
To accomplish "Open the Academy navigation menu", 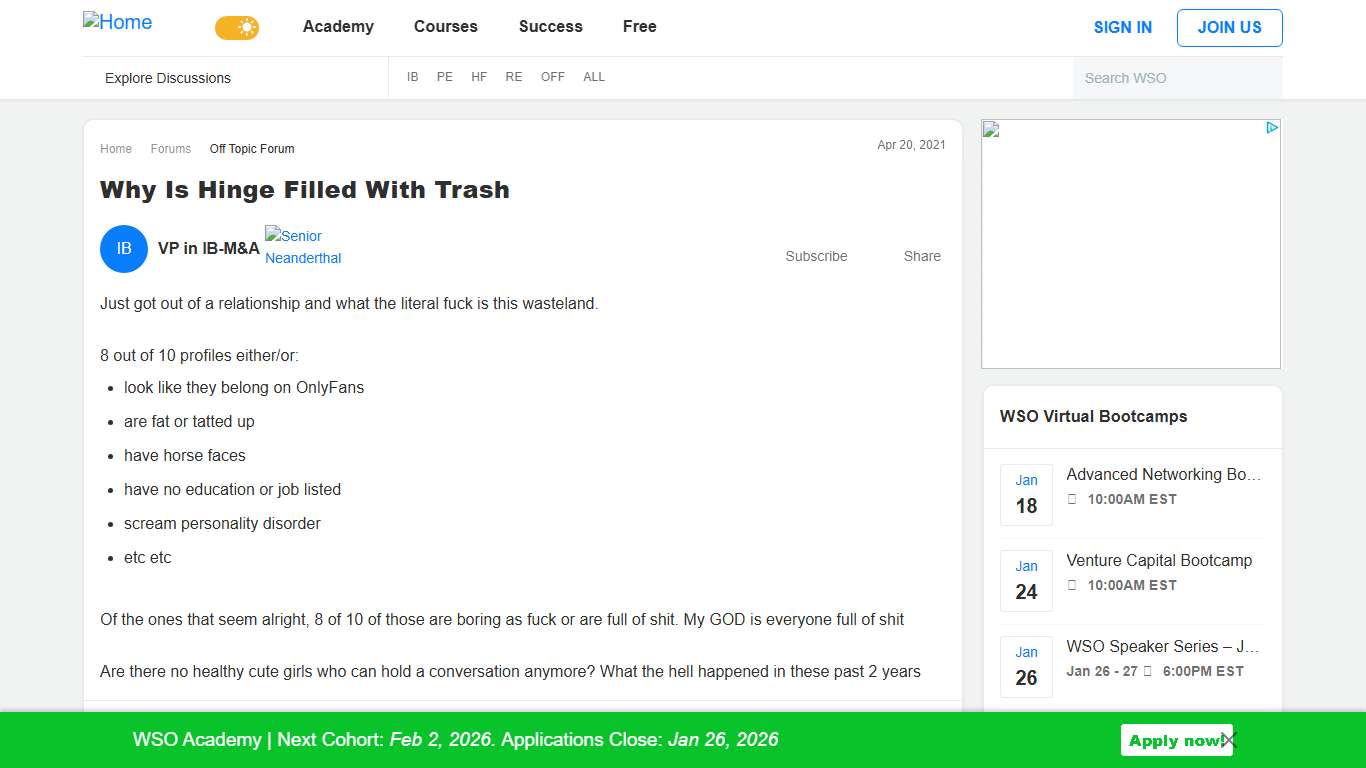I will click(338, 27).
